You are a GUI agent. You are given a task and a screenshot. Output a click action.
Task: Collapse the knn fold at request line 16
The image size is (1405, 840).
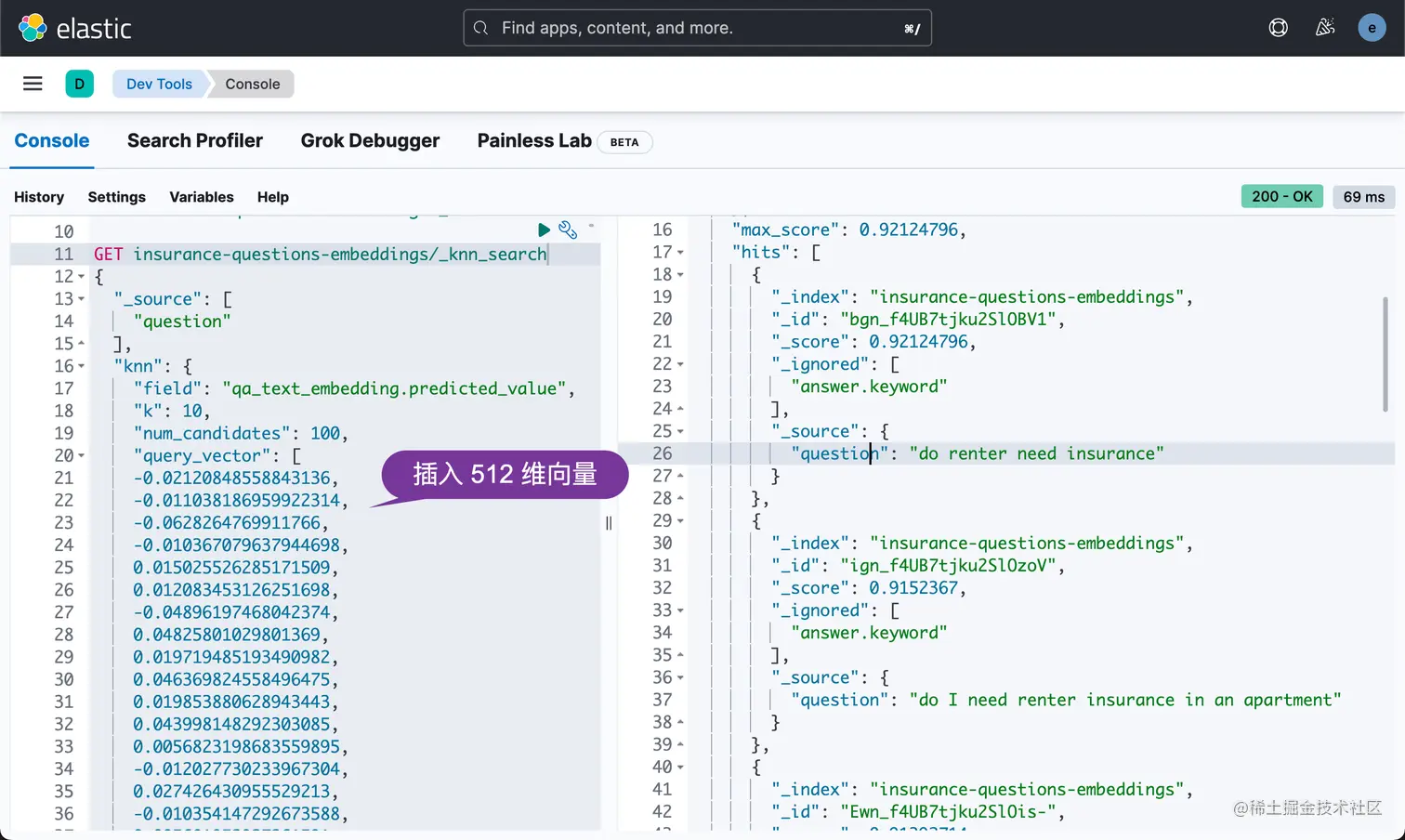click(81, 366)
